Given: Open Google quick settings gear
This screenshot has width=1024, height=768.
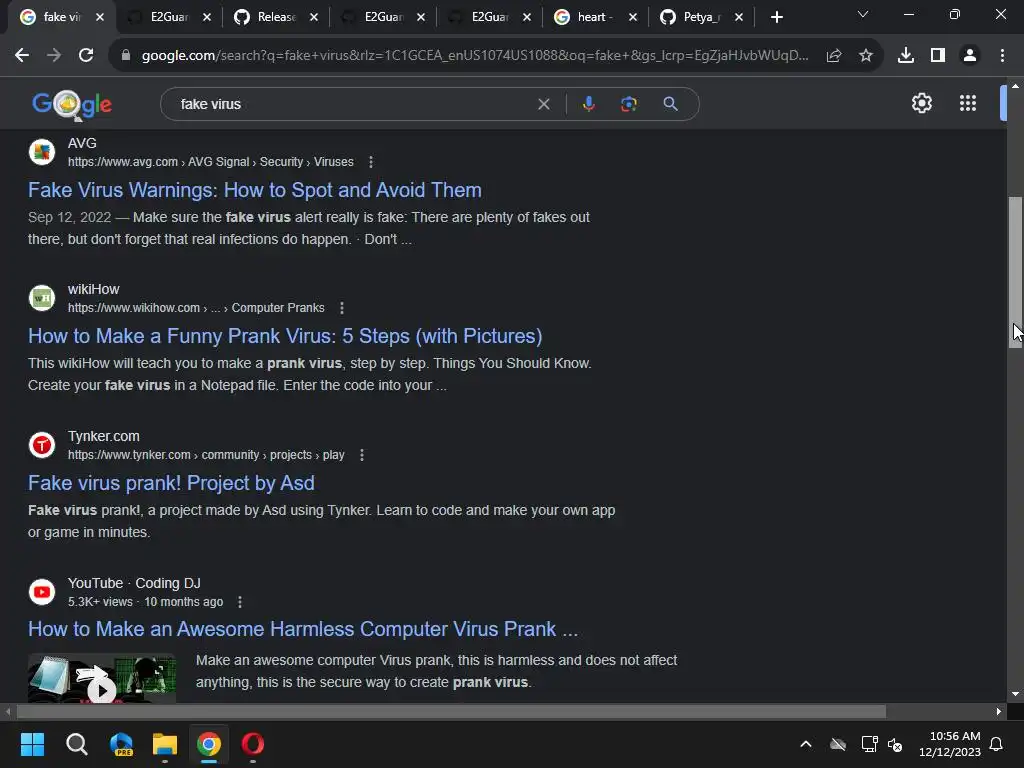Looking at the screenshot, I should tap(921, 103).
